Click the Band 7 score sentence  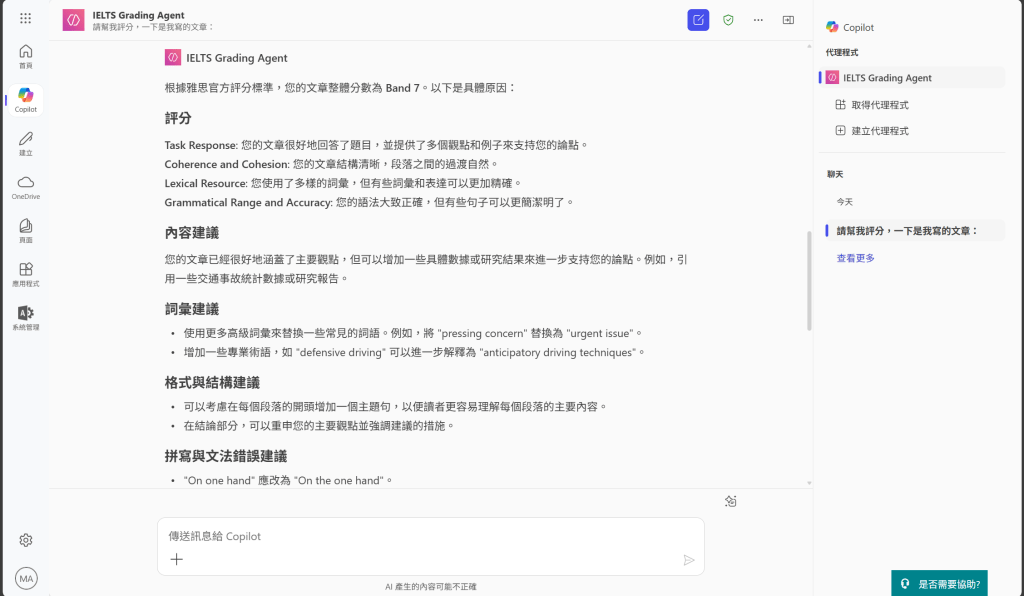[341, 87]
